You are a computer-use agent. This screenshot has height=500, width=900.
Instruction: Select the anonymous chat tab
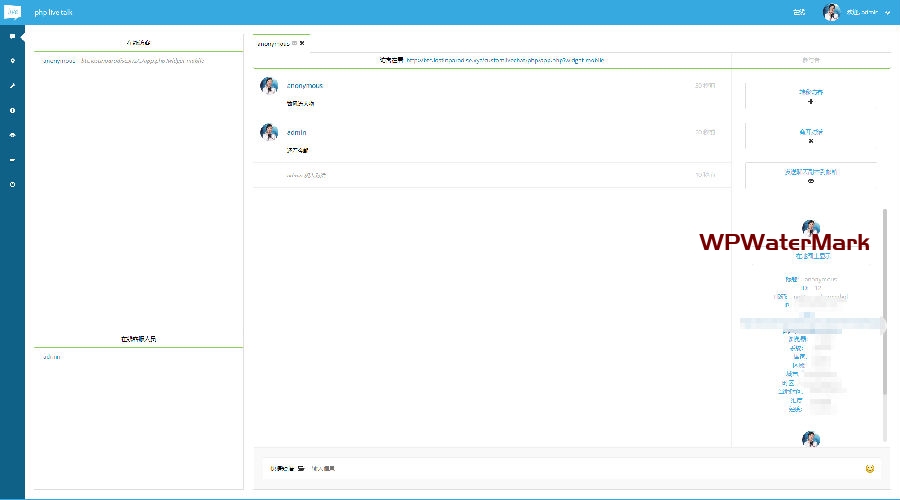pos(274,44)
